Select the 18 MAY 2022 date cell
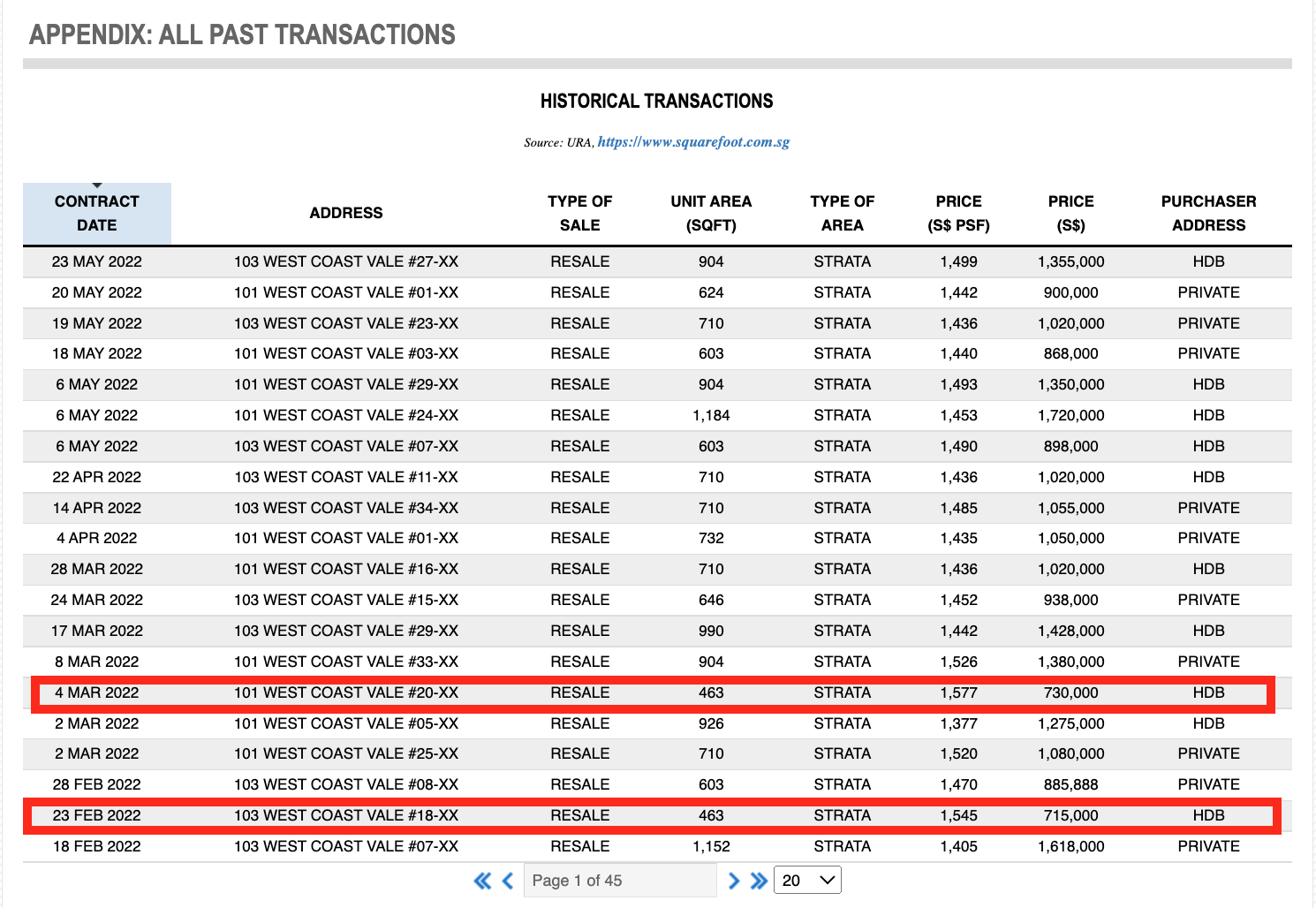The width and height of the screenshot is (1316, 908). 97,353
